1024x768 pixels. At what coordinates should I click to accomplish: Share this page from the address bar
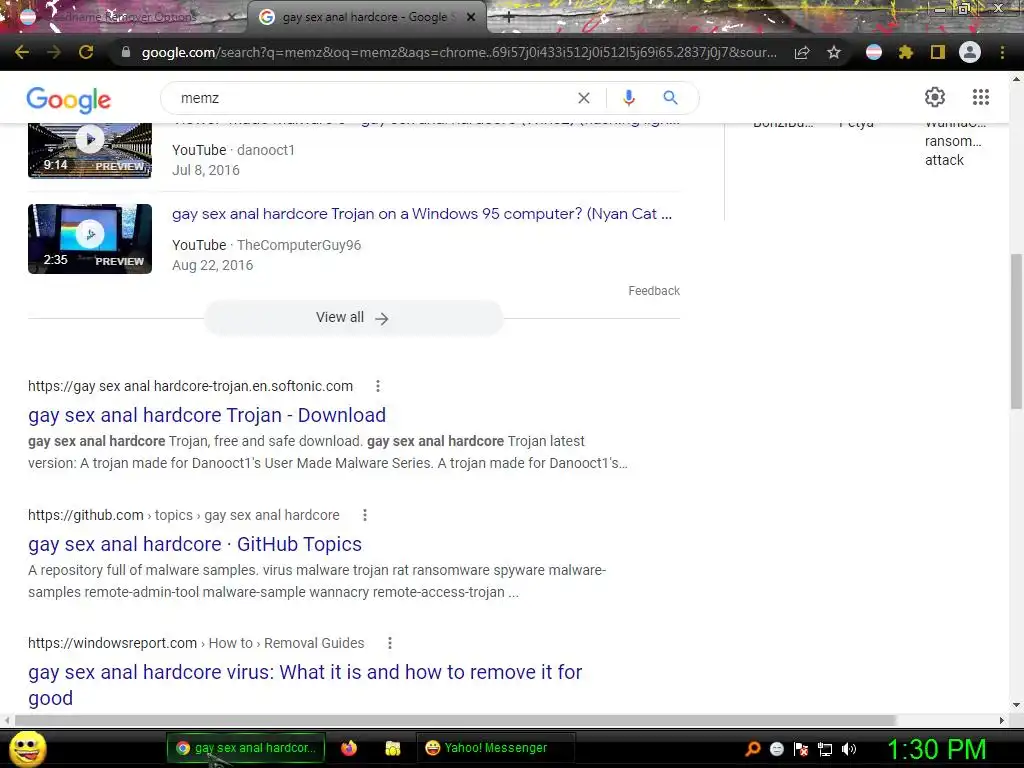click(802, 53)
